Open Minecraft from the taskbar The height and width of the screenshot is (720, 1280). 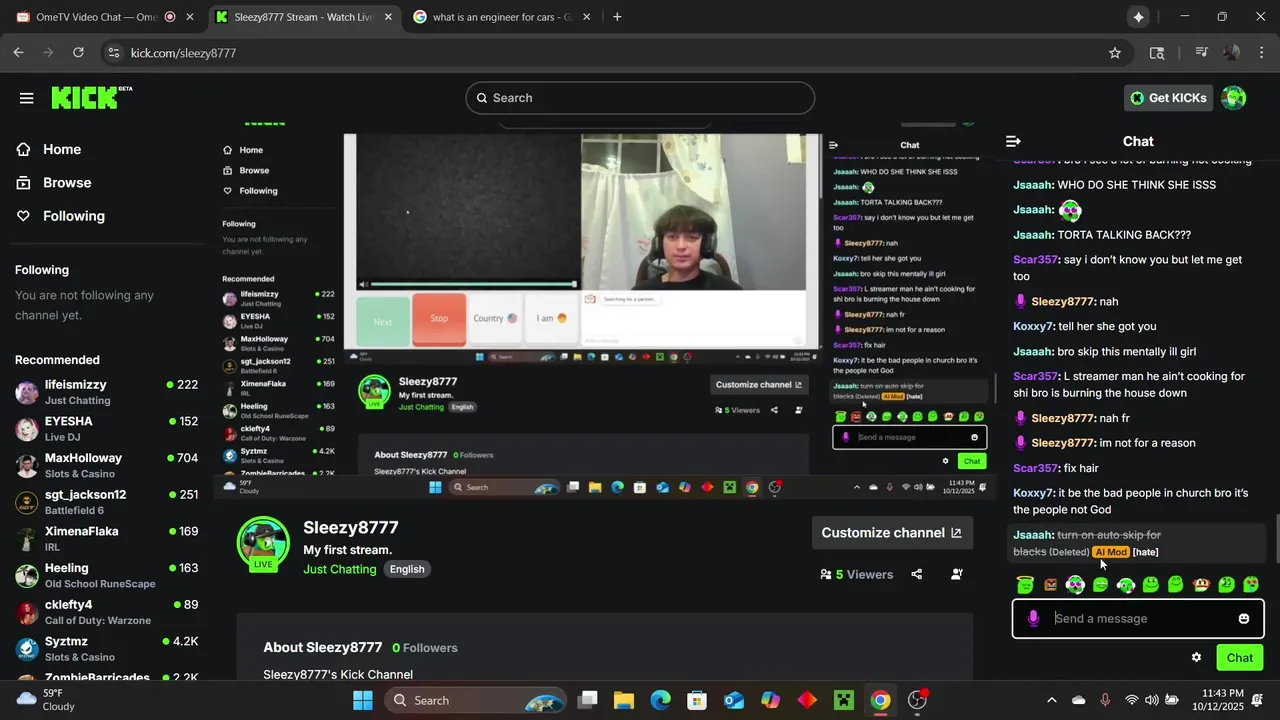844,700
